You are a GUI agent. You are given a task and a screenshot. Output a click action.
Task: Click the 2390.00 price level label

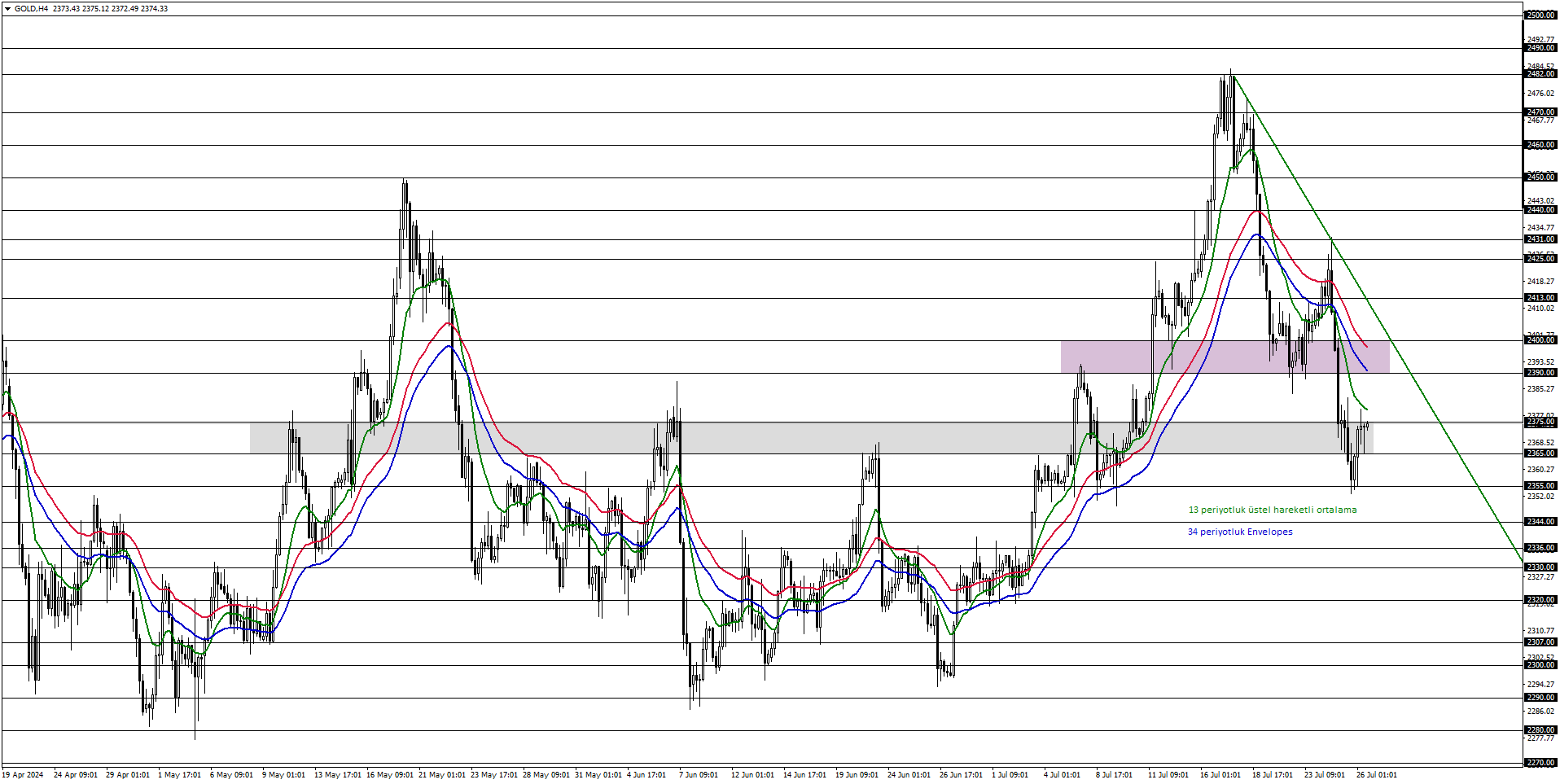pos(1540,373)
